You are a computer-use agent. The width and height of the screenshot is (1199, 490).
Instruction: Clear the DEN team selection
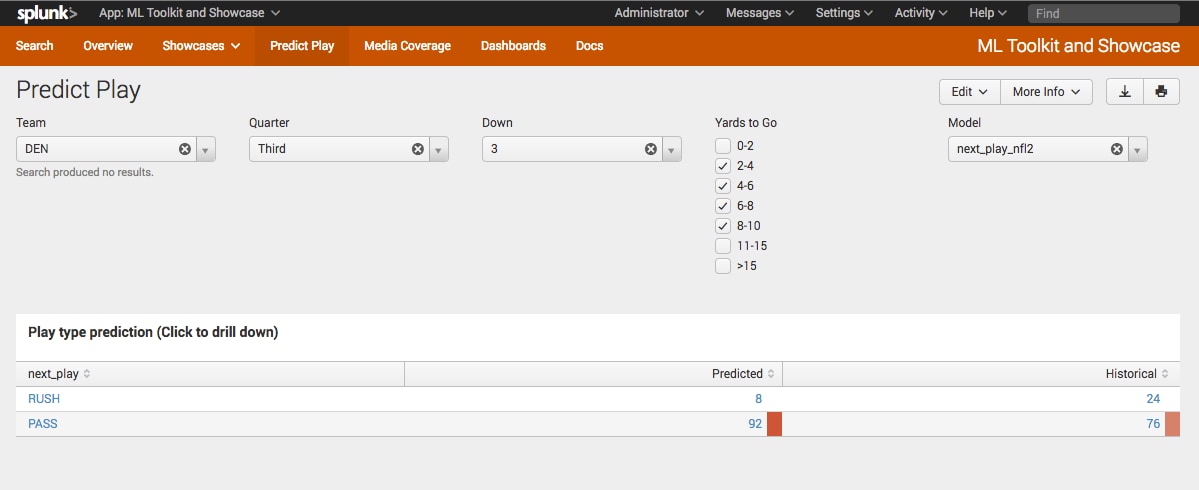click(185, 149)
